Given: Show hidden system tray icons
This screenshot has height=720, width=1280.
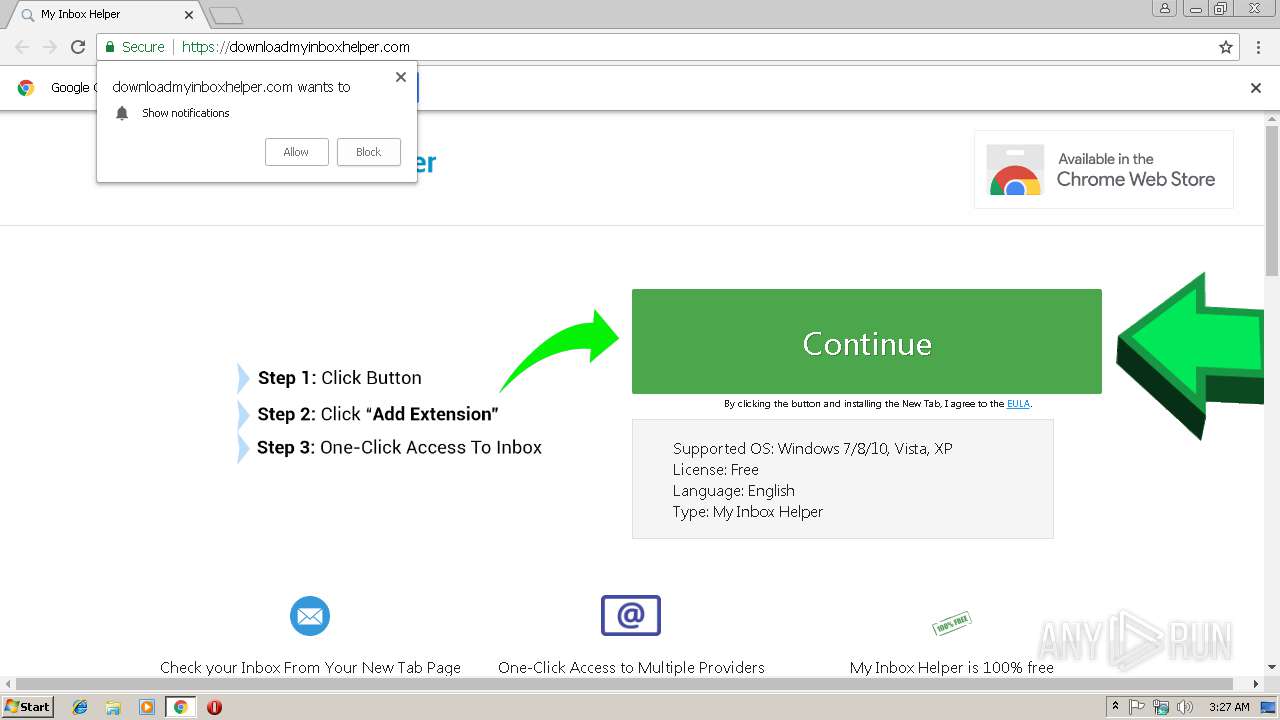Looking at the screenshot, I should click(x=1115, y=707).
